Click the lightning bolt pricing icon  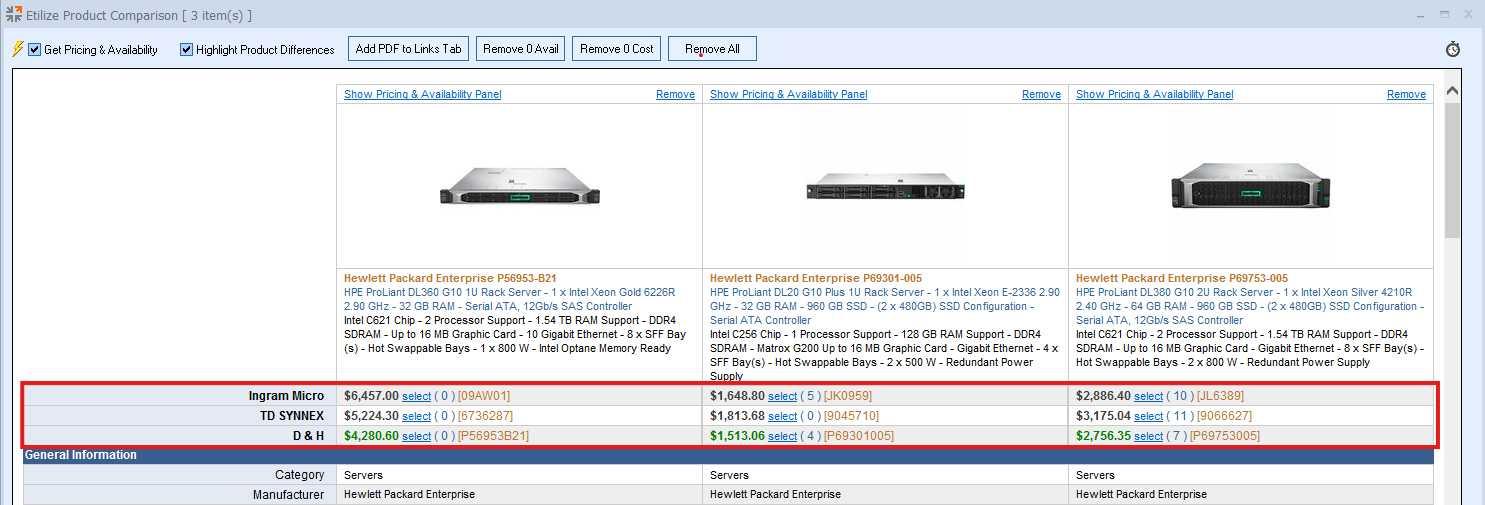tap(17, 49)
